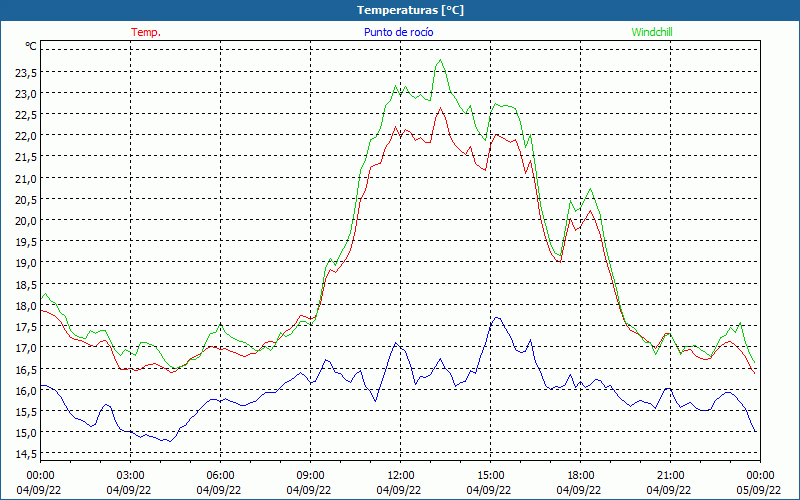800x500 pixels.
Task: Click the 03:00 time axis label
Action: [x=131, y=476]
